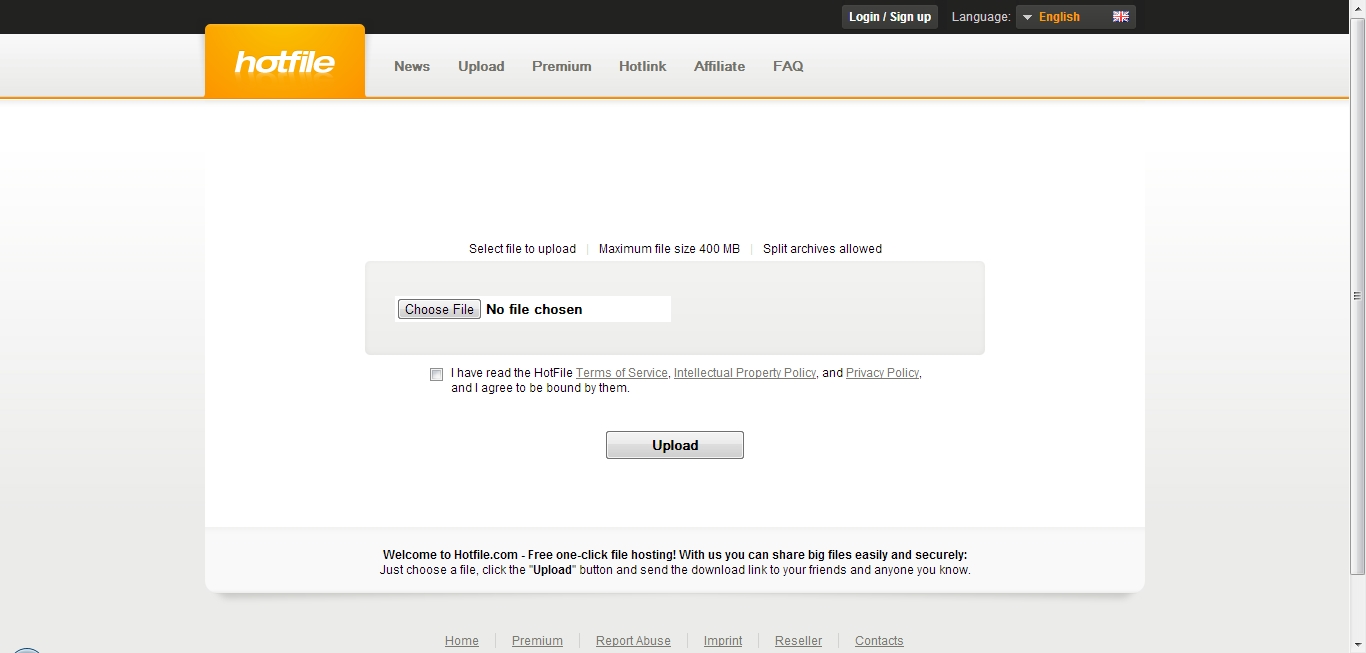This screenshot has width=1366, height=653.
Task: Click the vertical page scrollbar
Action: coord(1357,297)
